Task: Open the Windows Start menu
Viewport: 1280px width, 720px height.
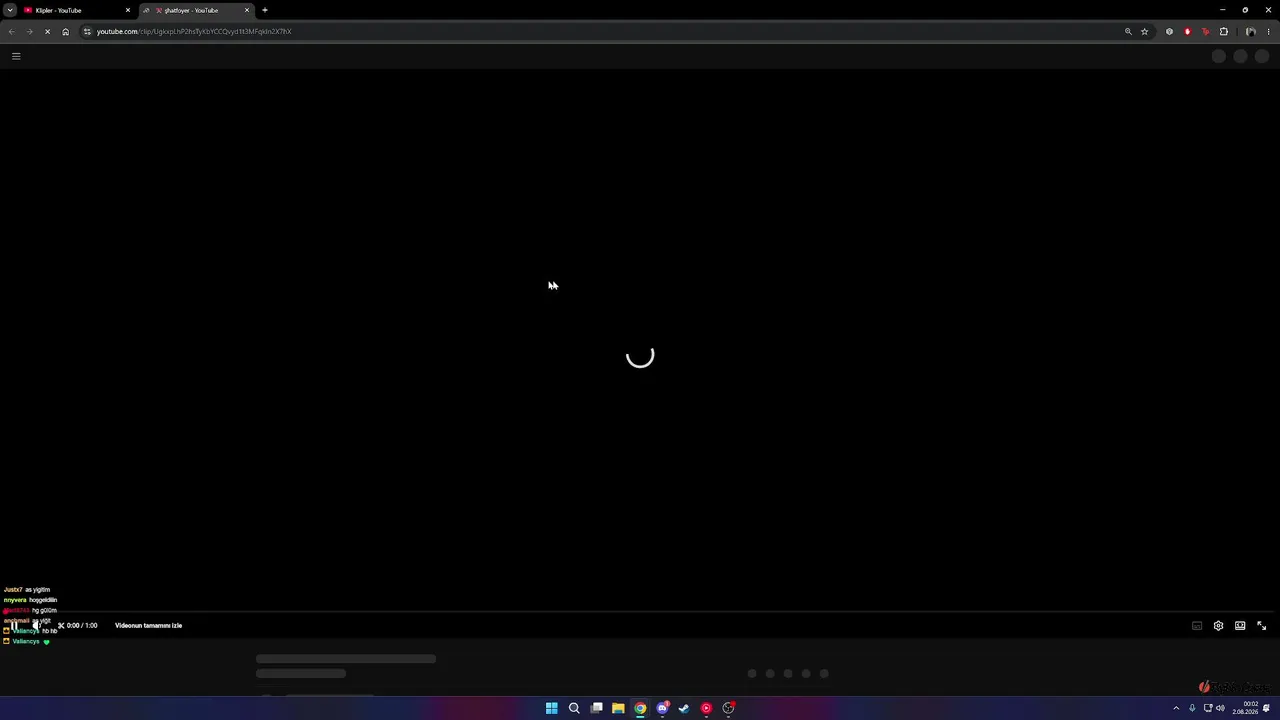Action: coord(551,708)
